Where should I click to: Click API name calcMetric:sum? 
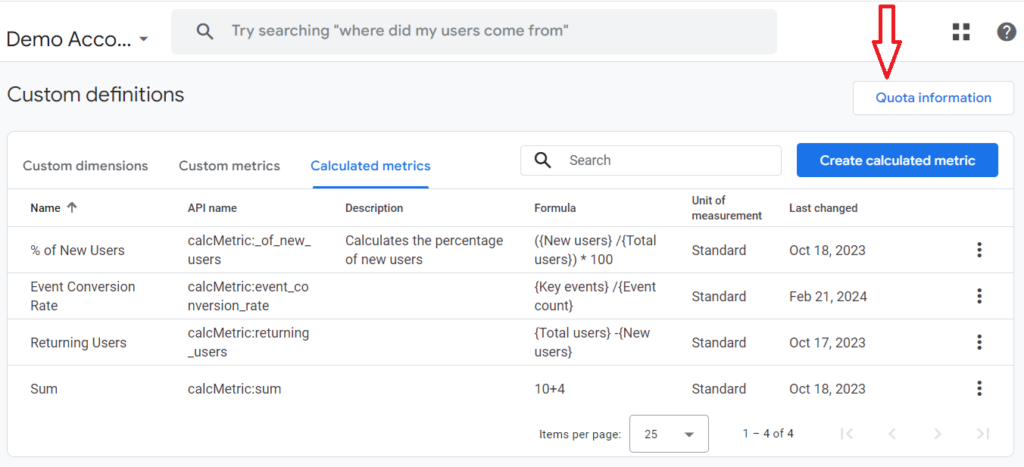click(234, 389)
